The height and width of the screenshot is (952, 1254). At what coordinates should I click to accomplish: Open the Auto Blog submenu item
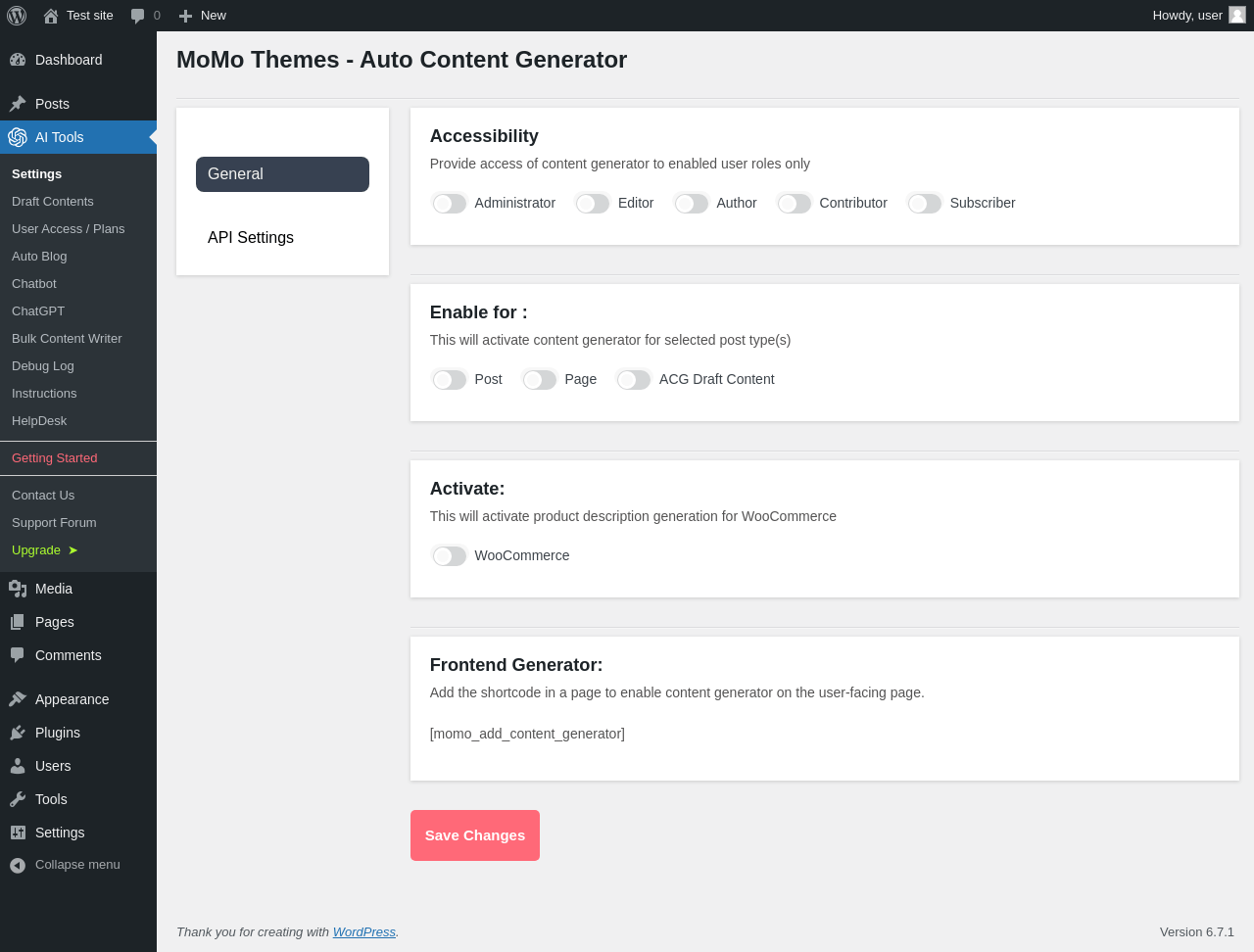click(x=39, y=257)
